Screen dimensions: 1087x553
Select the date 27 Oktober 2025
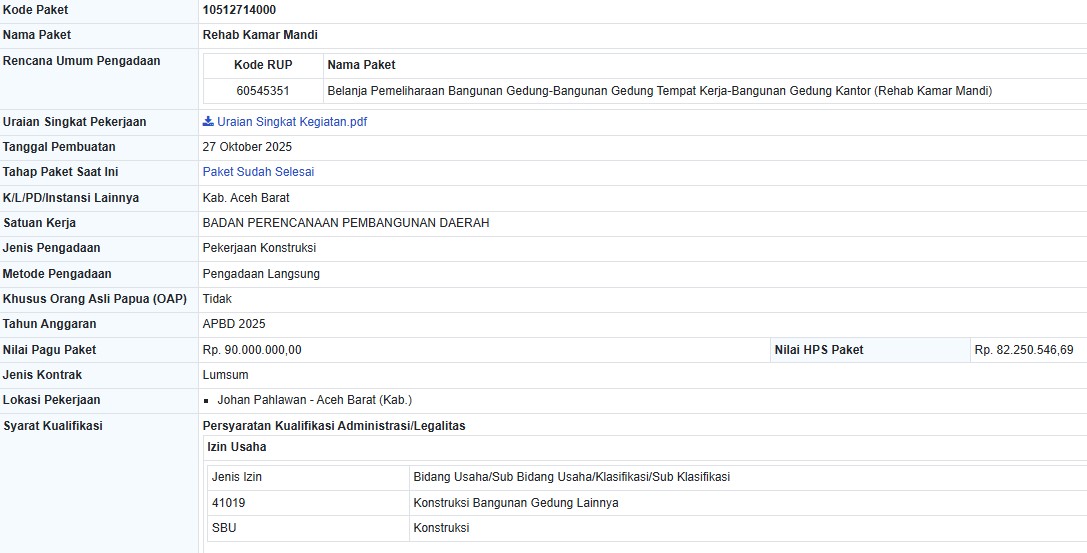click(x=247, y=147)
